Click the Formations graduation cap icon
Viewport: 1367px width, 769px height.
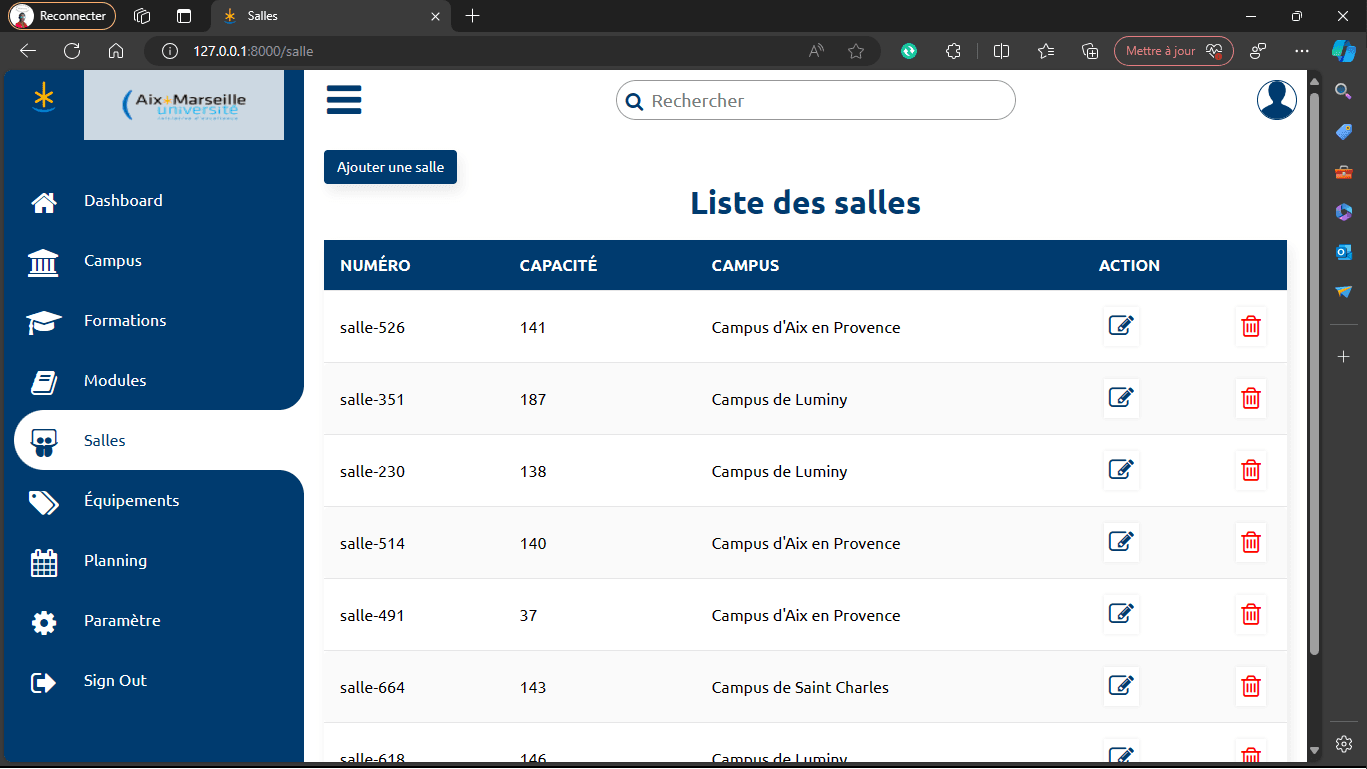(x=44, y=322)
